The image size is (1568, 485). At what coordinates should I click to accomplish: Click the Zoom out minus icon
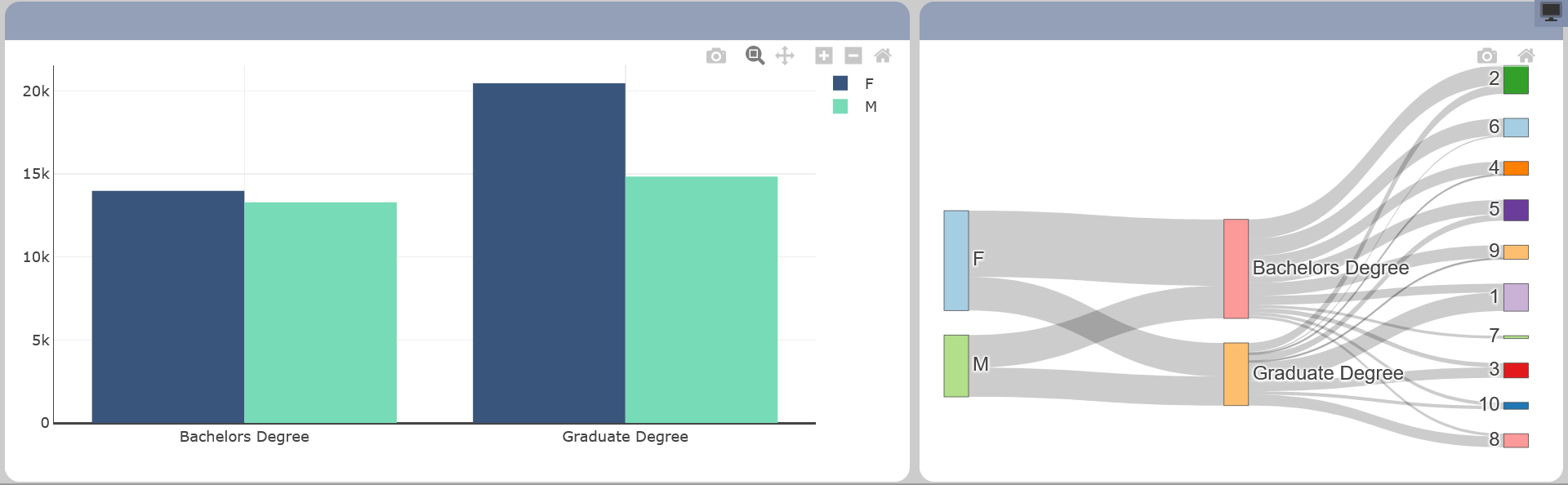[853, 56]
